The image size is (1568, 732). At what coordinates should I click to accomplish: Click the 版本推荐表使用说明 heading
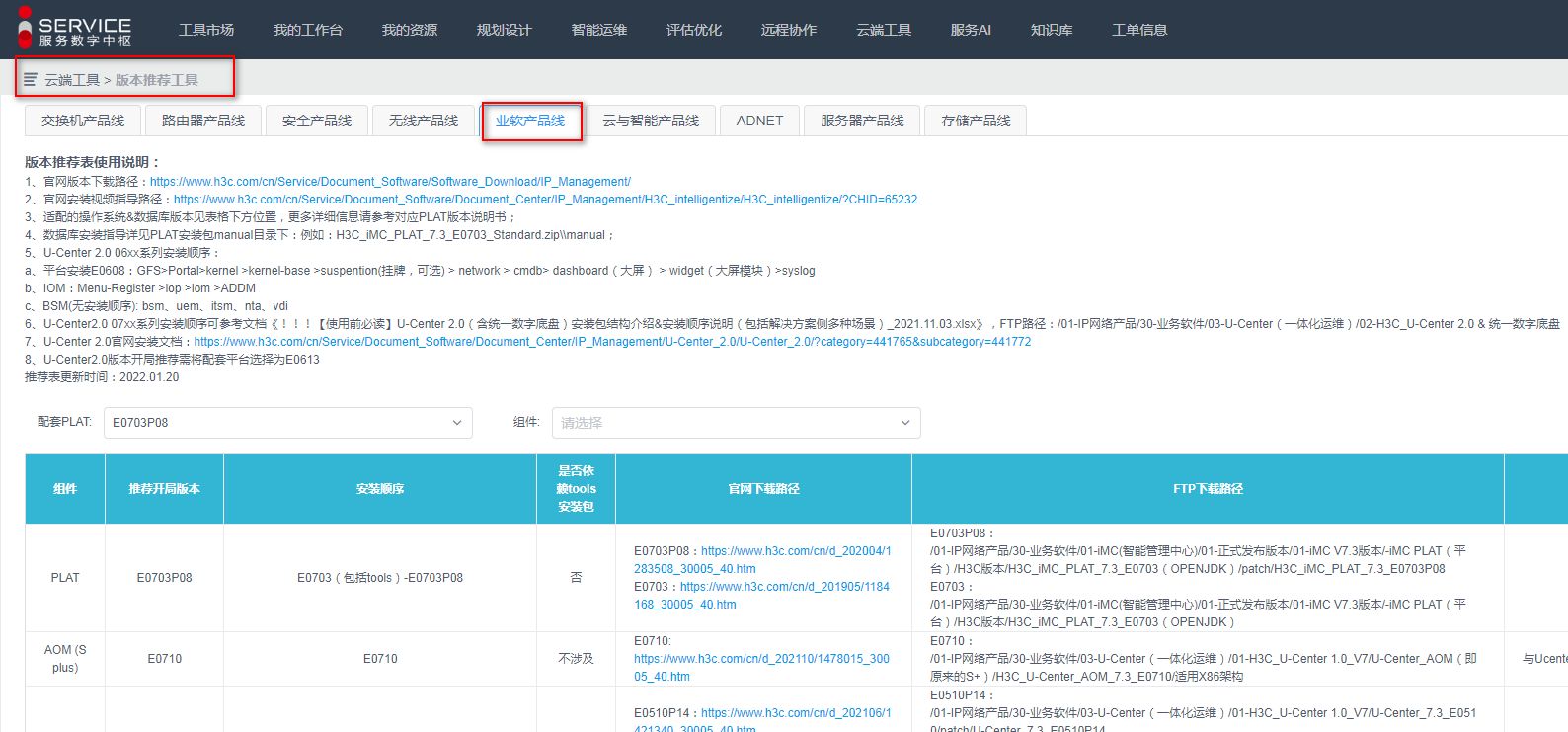pyautogui.click(x=93, y=162)
